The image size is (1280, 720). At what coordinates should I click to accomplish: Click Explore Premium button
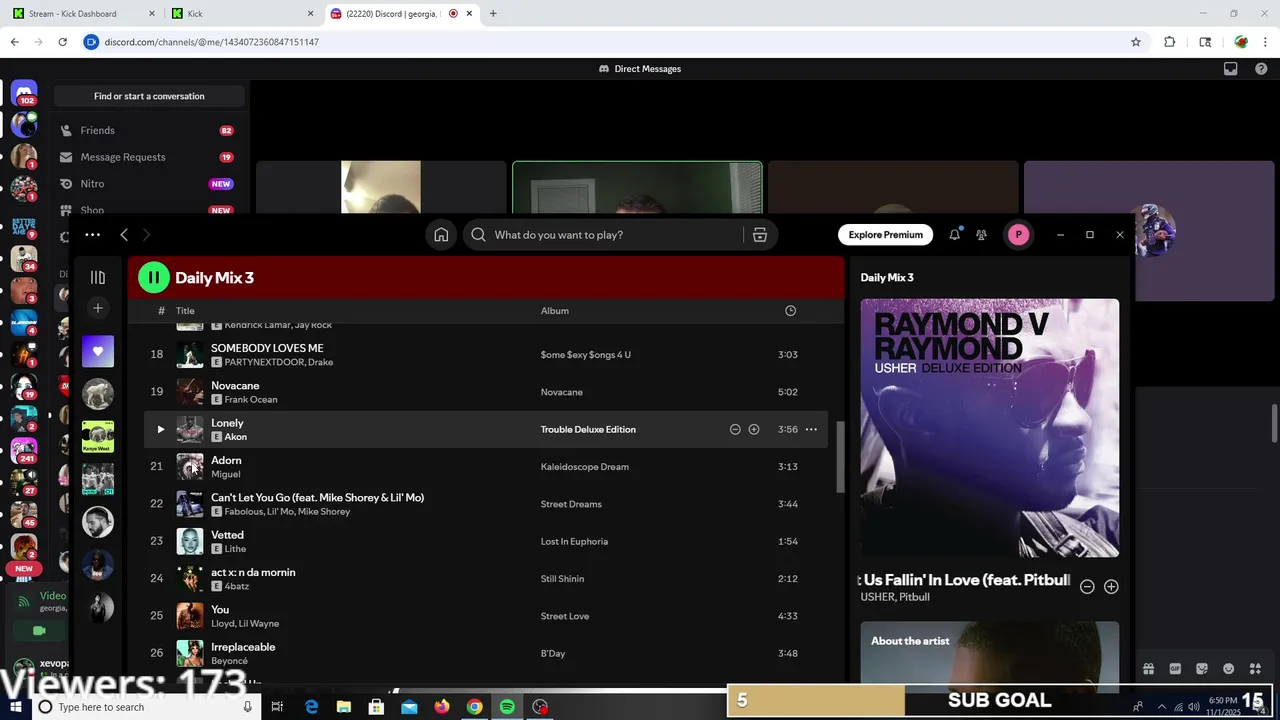coord(885,235)
